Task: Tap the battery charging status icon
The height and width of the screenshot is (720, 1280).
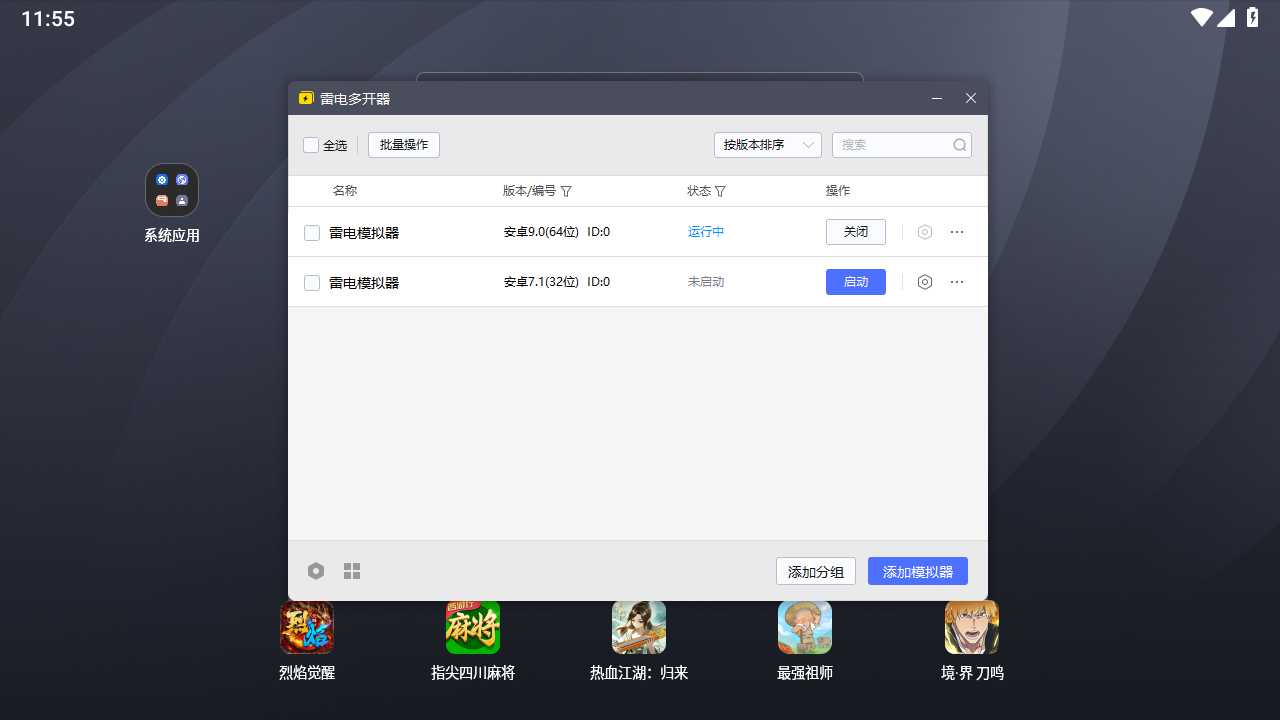Action: click(x=1253, y=17)
